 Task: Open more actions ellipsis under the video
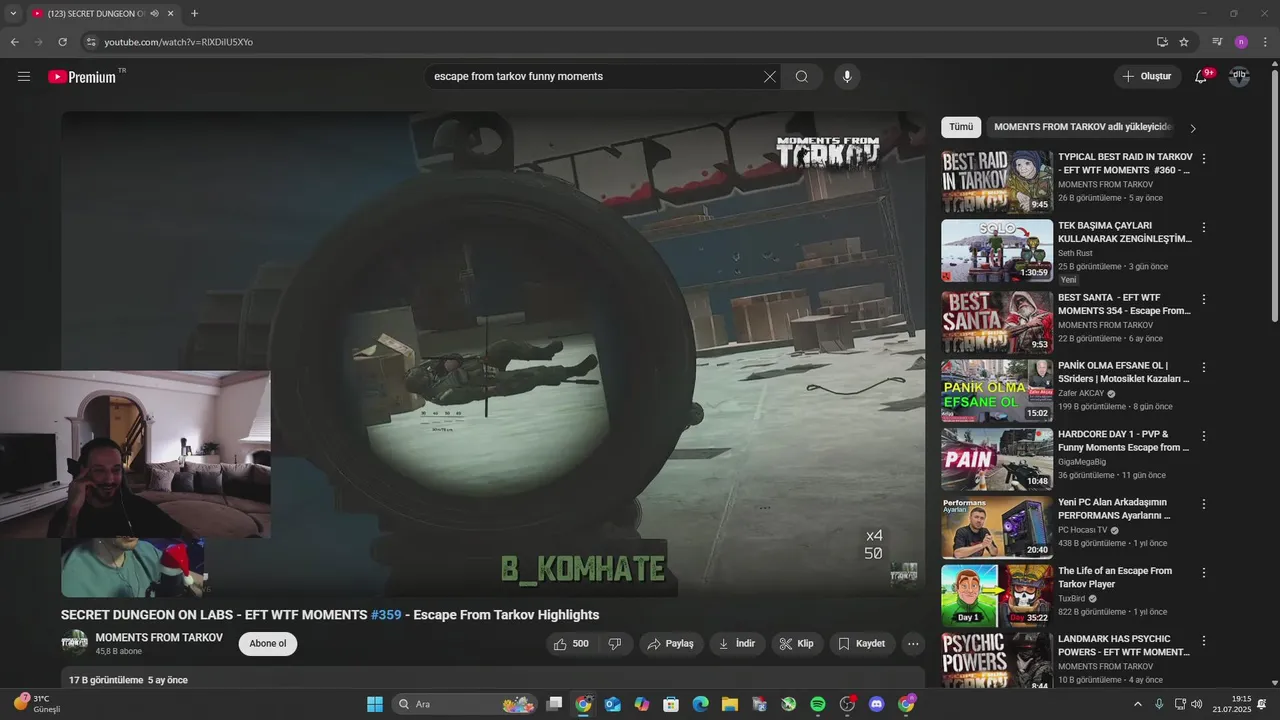point(912,644)
